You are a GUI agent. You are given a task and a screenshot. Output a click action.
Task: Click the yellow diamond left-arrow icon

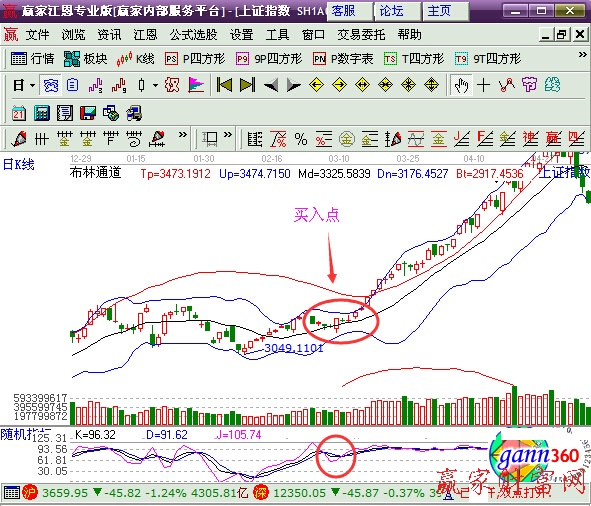point(316,85)
